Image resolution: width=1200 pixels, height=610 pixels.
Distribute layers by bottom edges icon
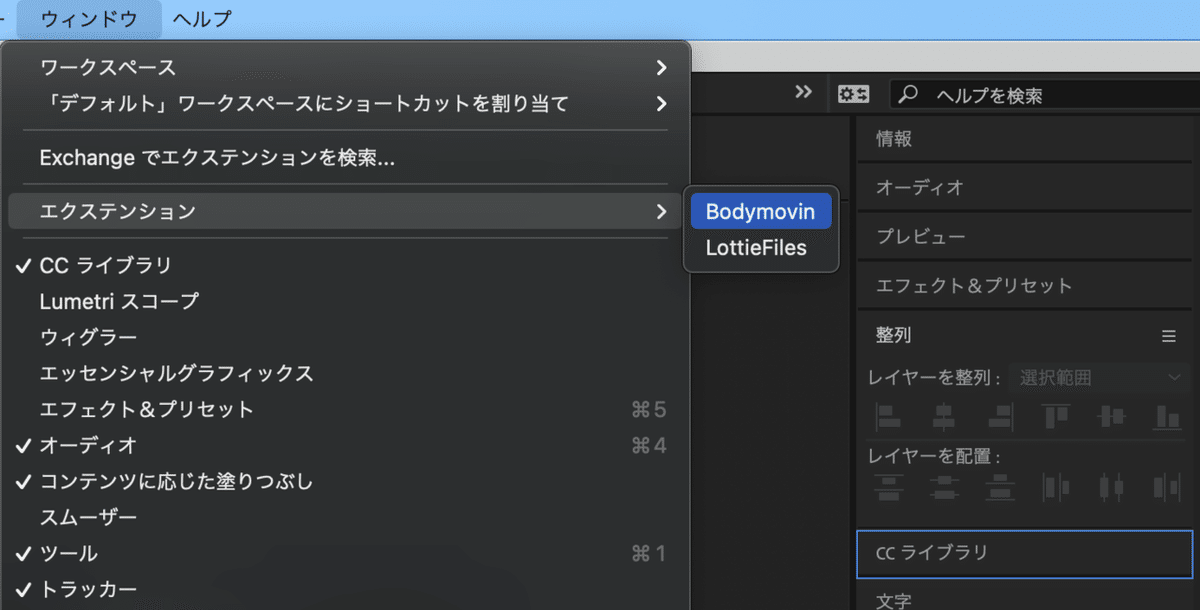pos(999,487)
